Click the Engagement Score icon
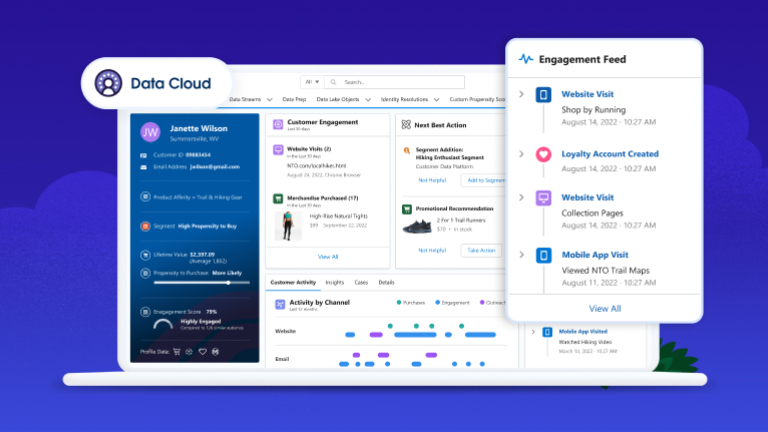Viewport: 768px width, 432px height. [x=145, y=312]
